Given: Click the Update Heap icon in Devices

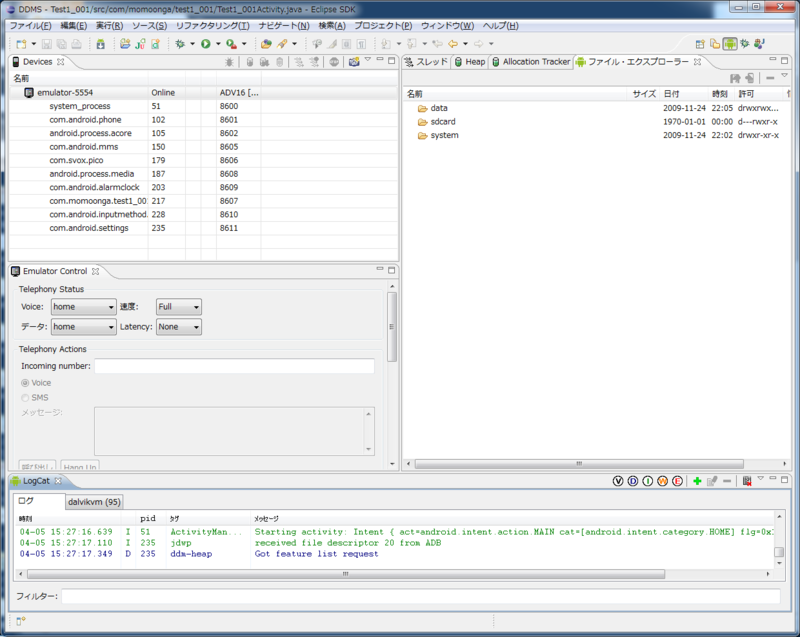Looking at the screenshot, I should click(x=249, y=62).
